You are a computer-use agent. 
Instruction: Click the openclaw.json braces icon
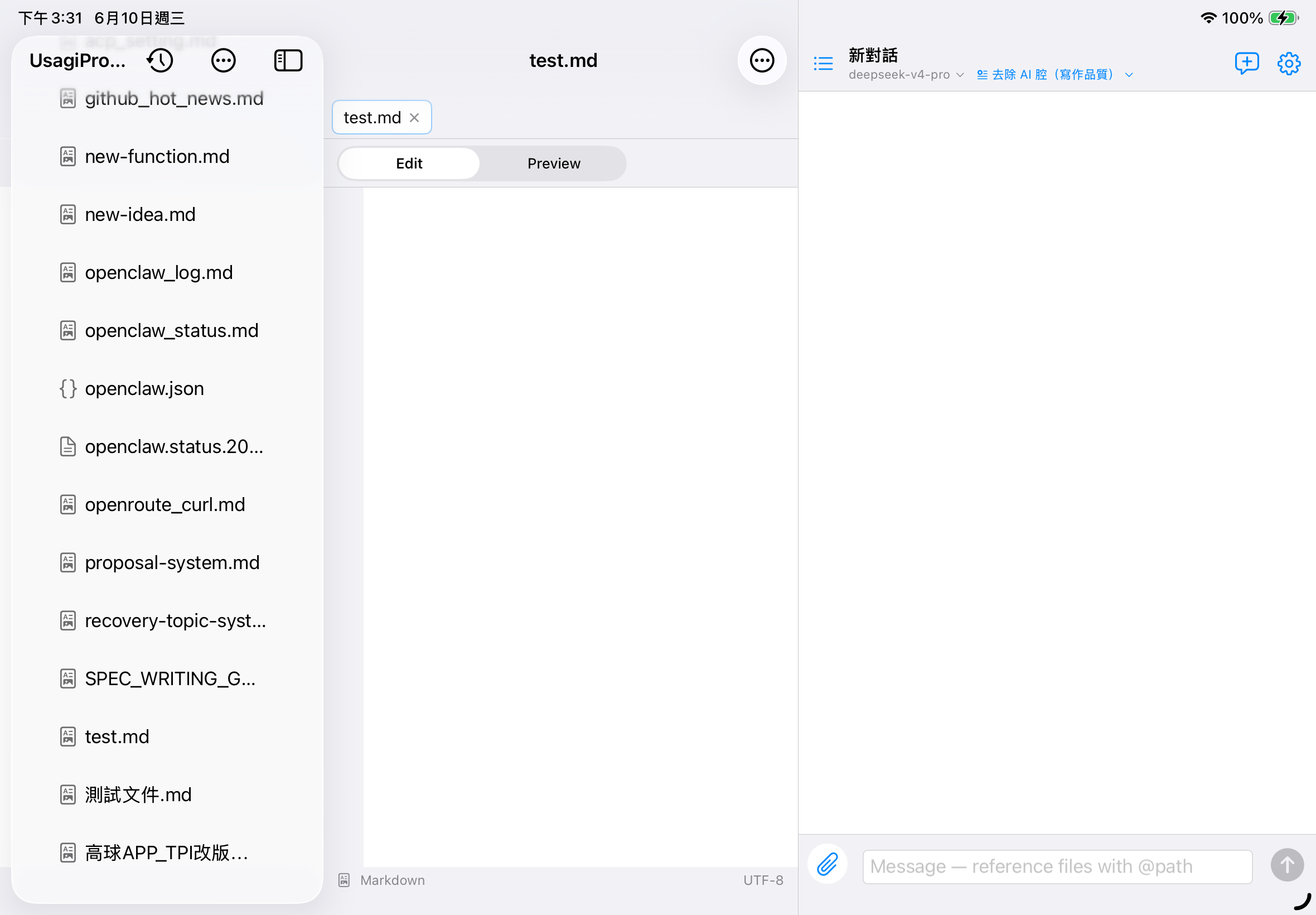(x=68, y=389)
